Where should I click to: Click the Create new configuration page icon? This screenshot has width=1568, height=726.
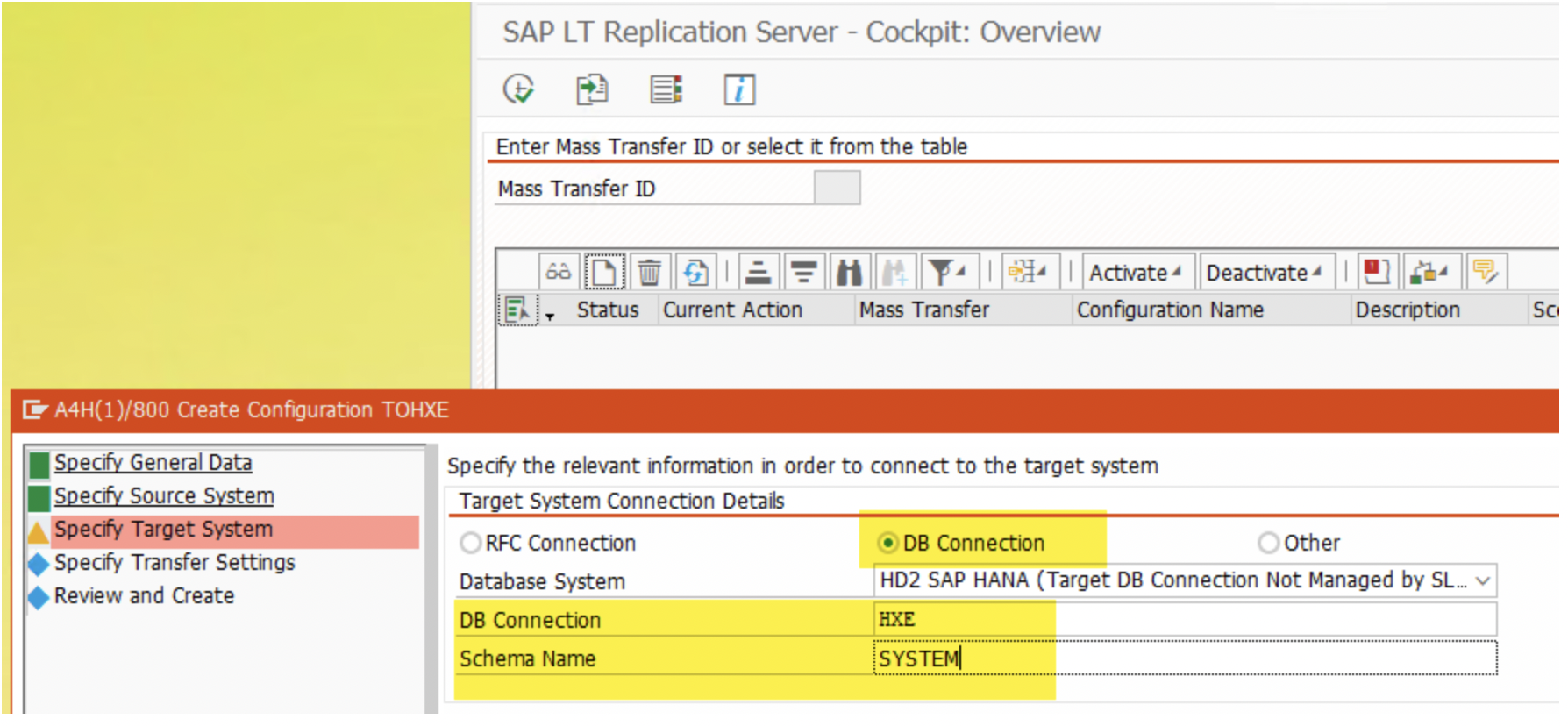click(x=604, y=272)
